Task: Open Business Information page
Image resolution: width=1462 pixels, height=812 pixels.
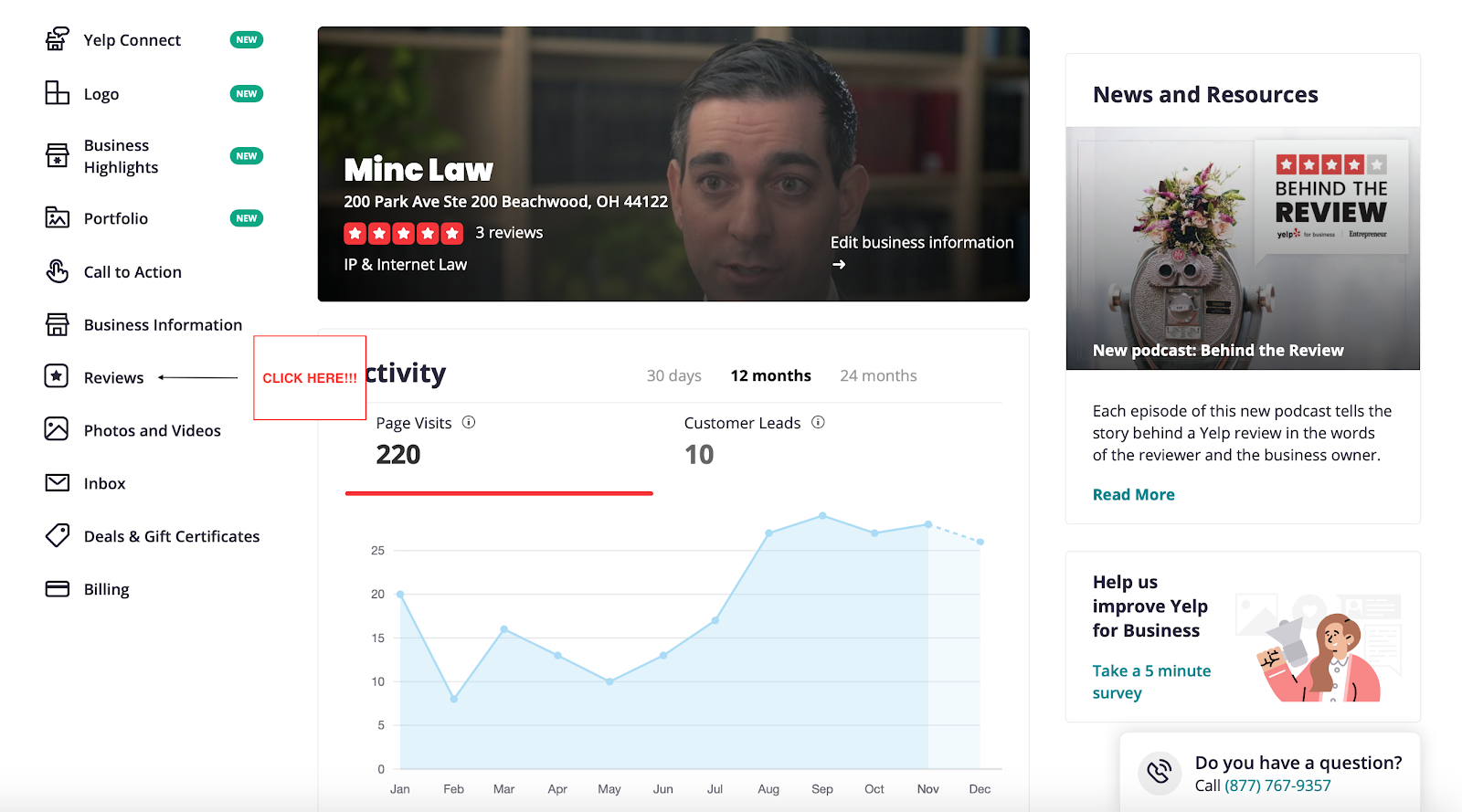Action: 163,325
